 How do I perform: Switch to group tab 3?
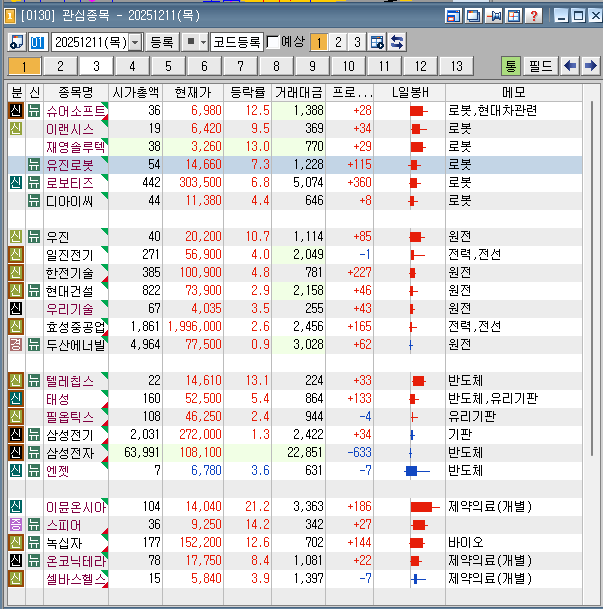(x=96, y=66)
